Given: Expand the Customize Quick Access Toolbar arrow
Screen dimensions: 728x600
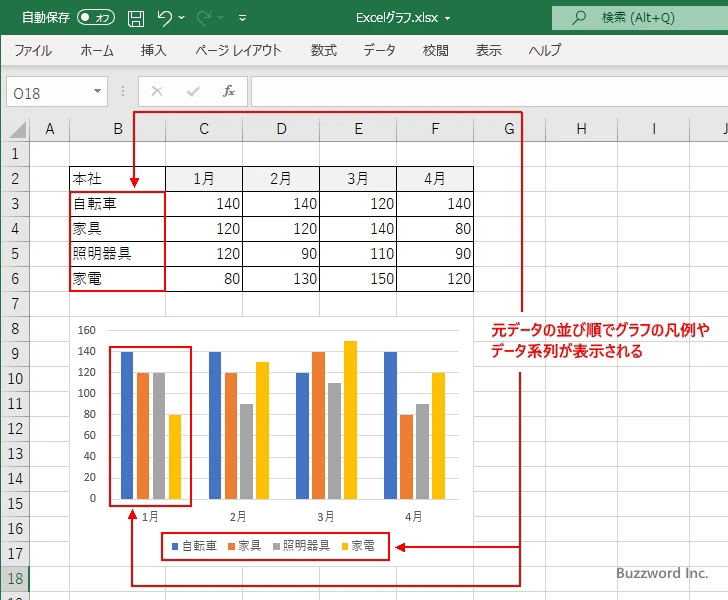Looking at the screenshot, I should click(x=243, y=18).
